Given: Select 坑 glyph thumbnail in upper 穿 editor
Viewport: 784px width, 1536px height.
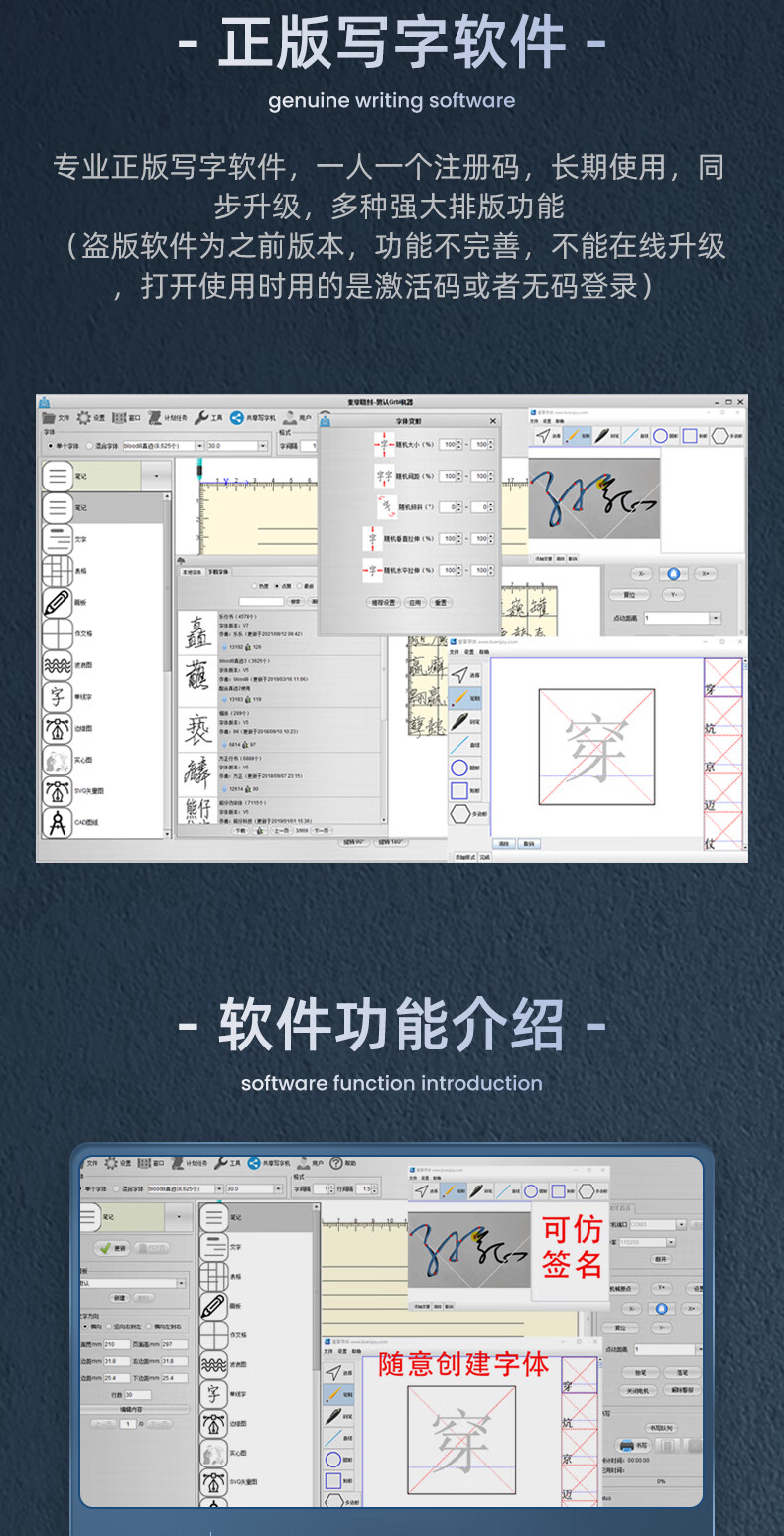Looking at the screenshot, I should click(x=723, y=717).
